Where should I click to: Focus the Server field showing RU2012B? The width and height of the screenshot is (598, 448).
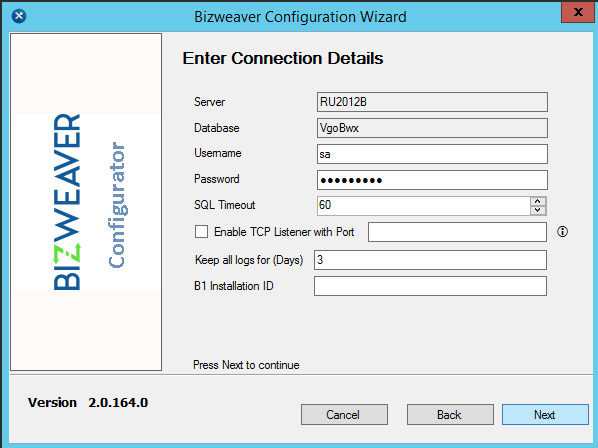coord(432,102)
